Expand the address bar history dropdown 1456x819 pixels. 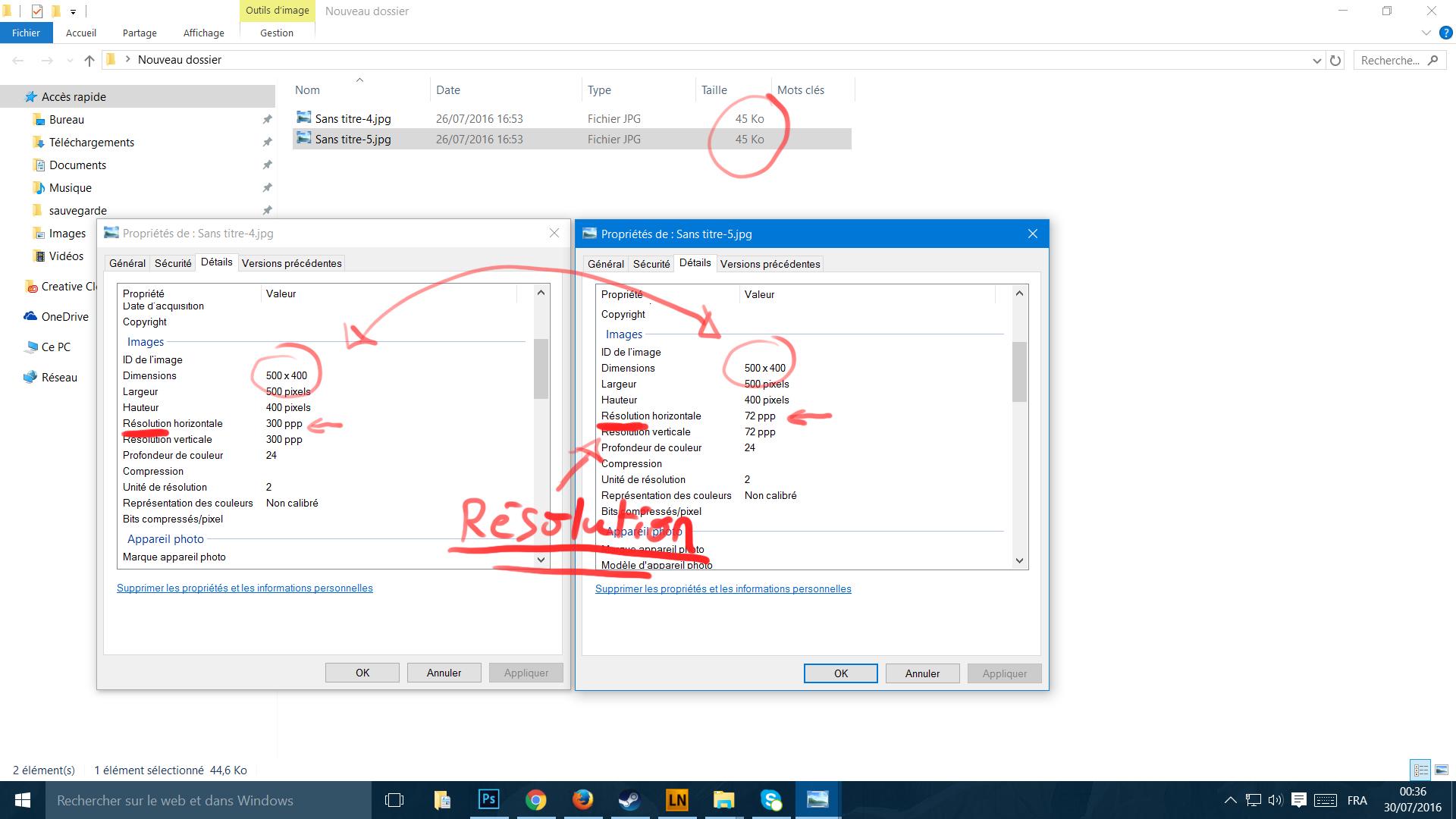(1317, 61)
